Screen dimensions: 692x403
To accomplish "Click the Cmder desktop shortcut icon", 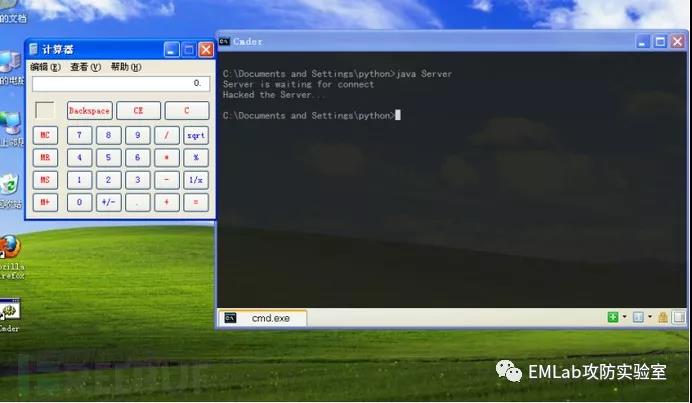I will tap(10, 310).
